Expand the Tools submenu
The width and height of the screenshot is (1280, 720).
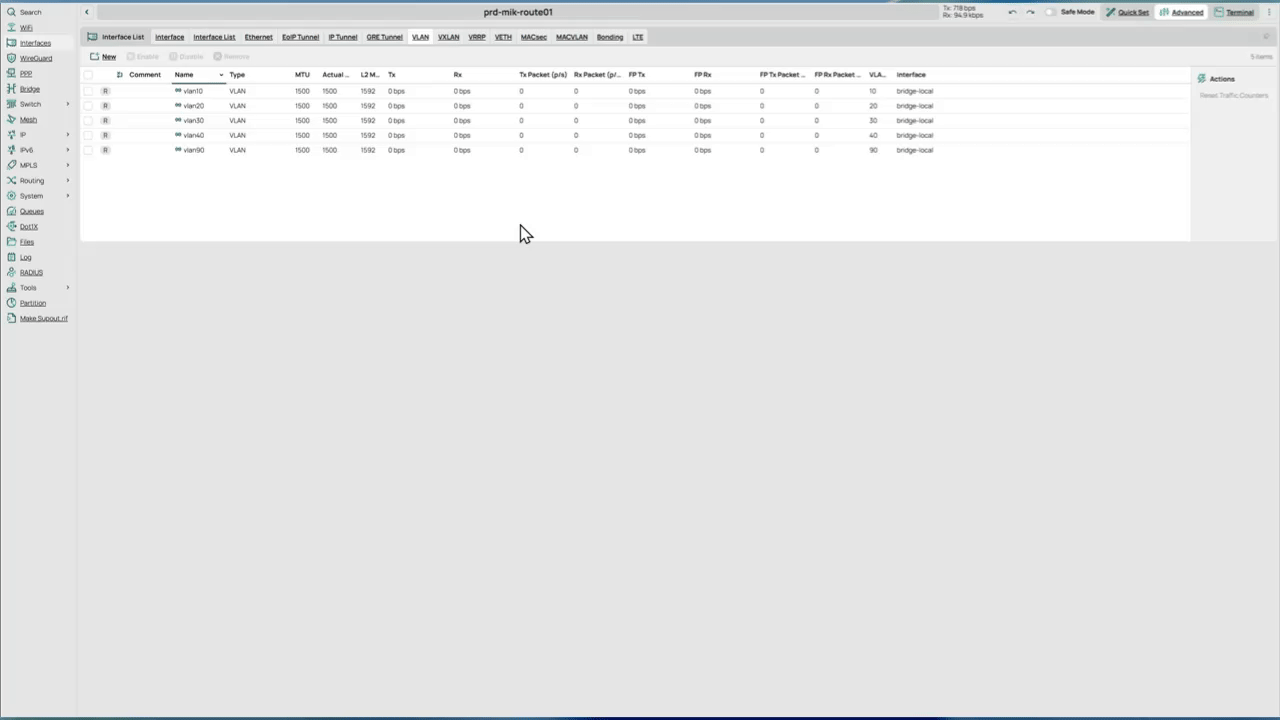click(68, 288)
